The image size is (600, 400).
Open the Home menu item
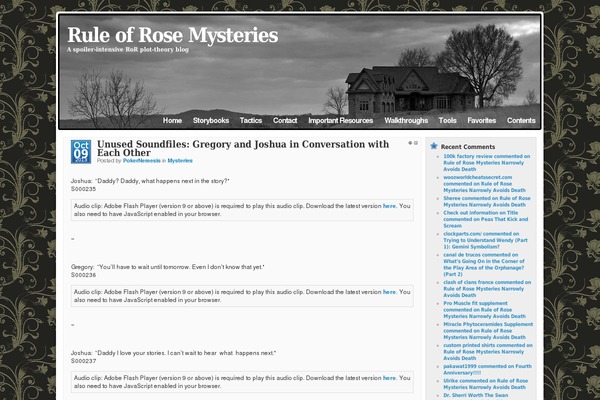pos(172,120)
